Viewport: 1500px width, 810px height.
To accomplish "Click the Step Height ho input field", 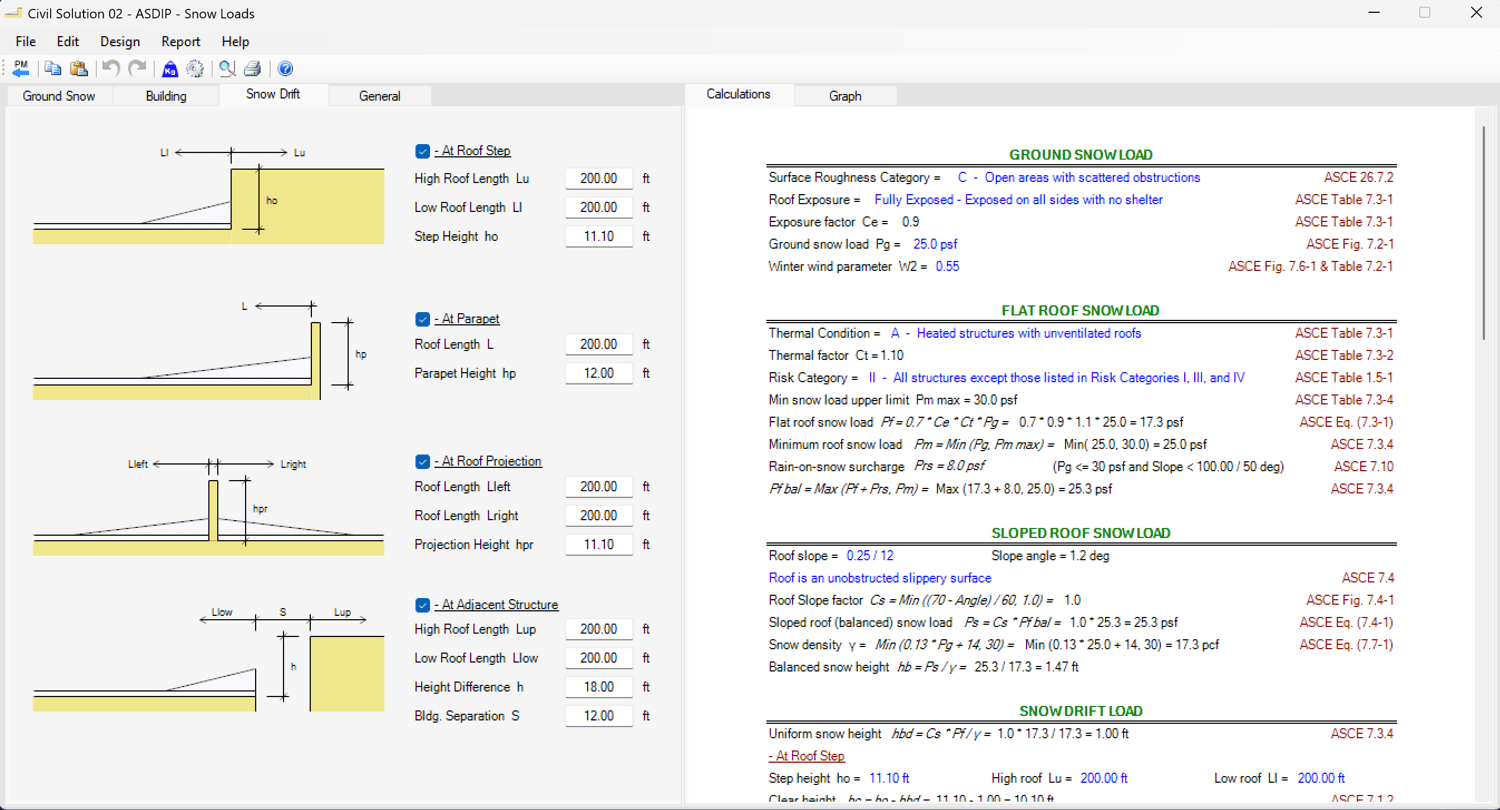I will 599,237.
